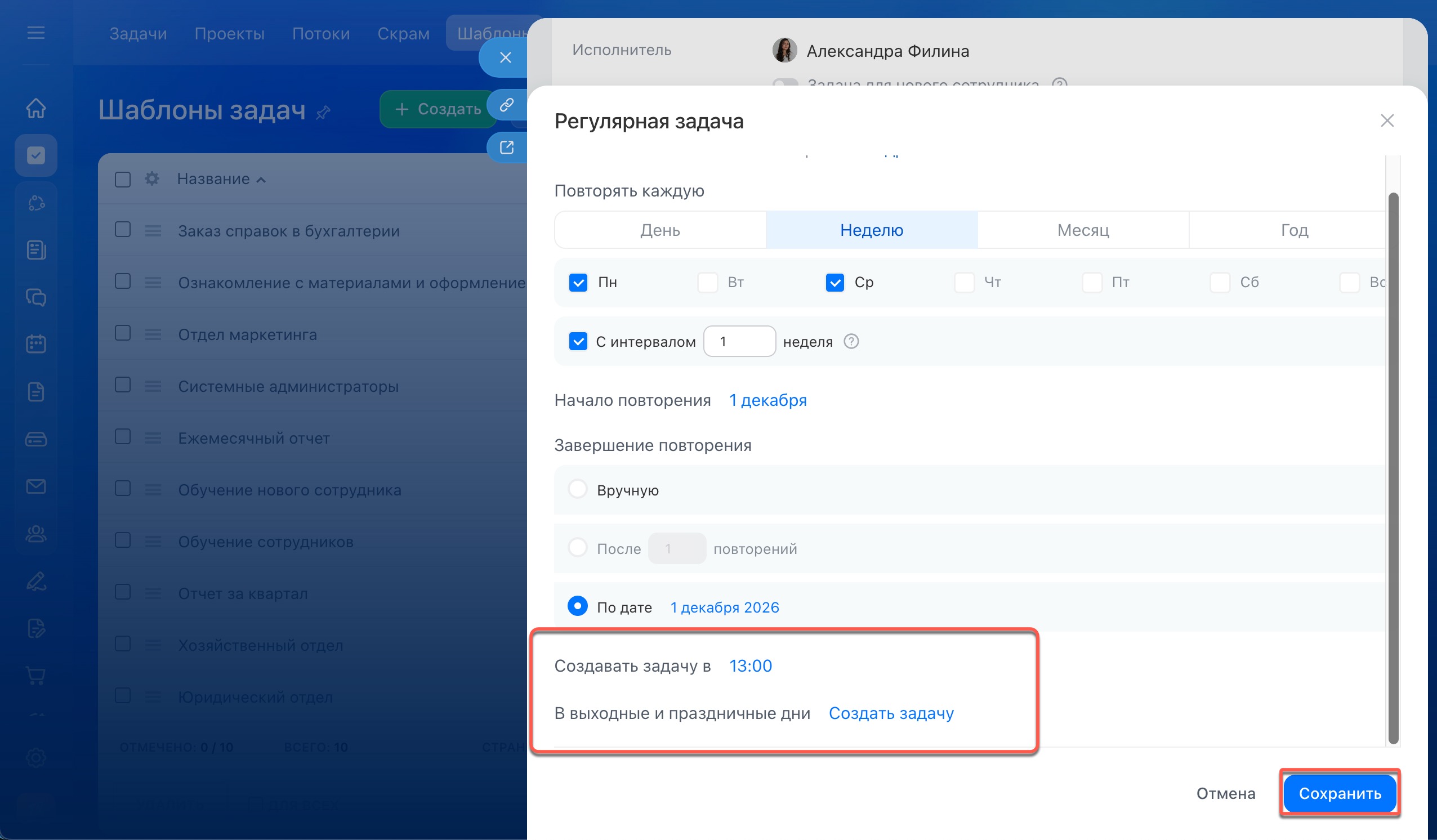Open start date picker 1 декабря
Screen dimensions: 1437x840
coord(767,400)
